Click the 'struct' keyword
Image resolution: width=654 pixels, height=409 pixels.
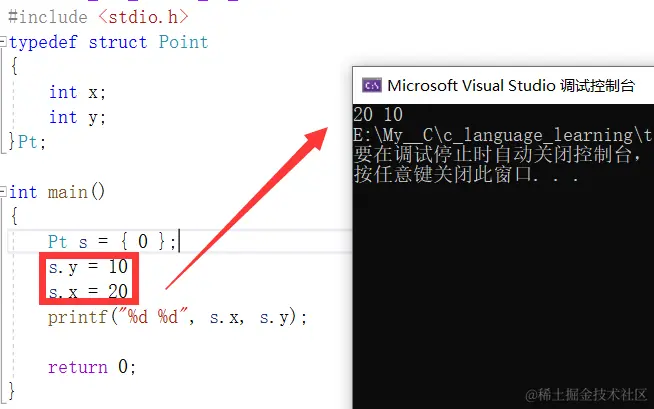pyautogui.click(x=118, y=42)
